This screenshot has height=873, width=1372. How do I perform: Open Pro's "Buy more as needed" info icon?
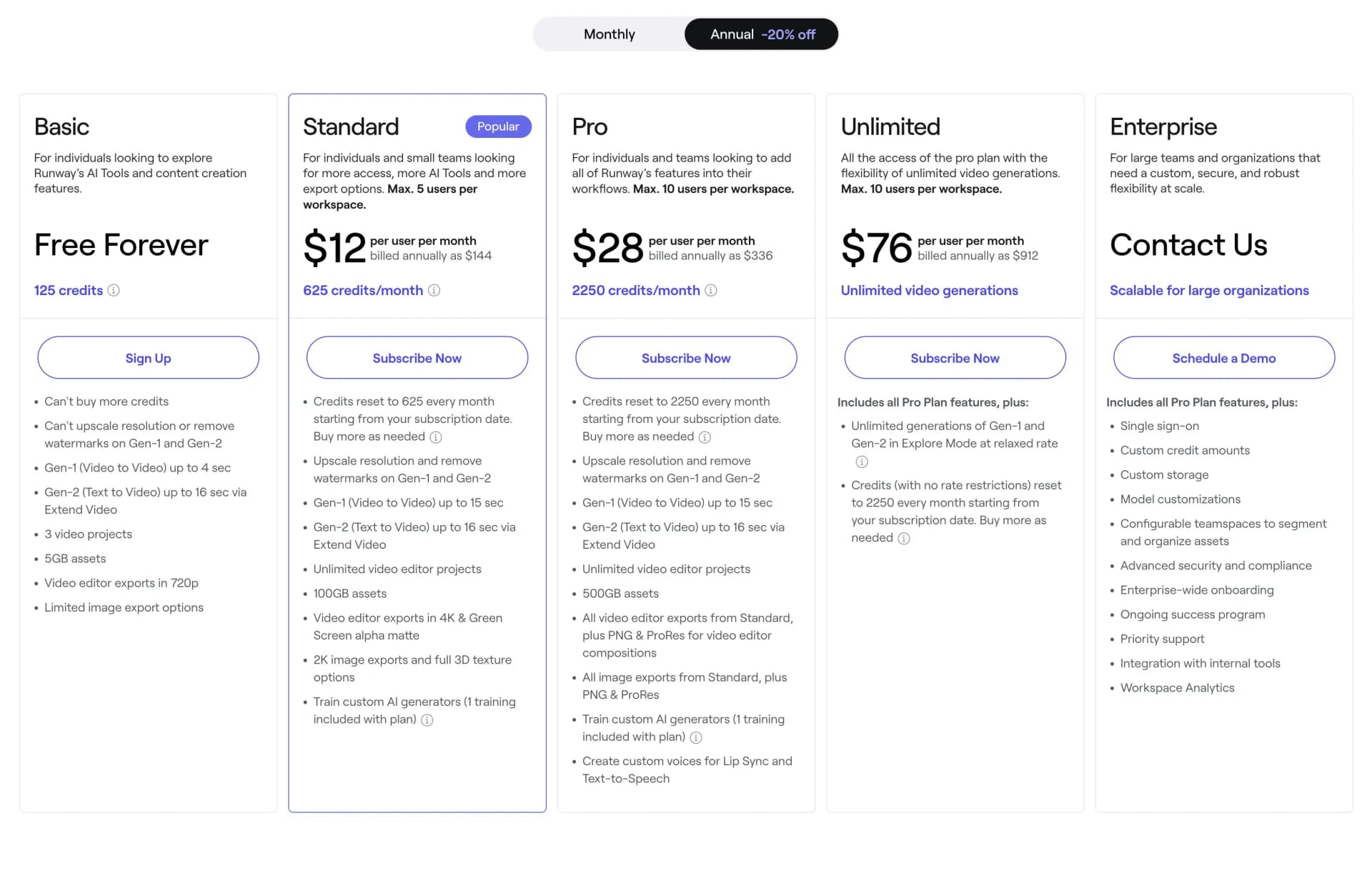706,437
